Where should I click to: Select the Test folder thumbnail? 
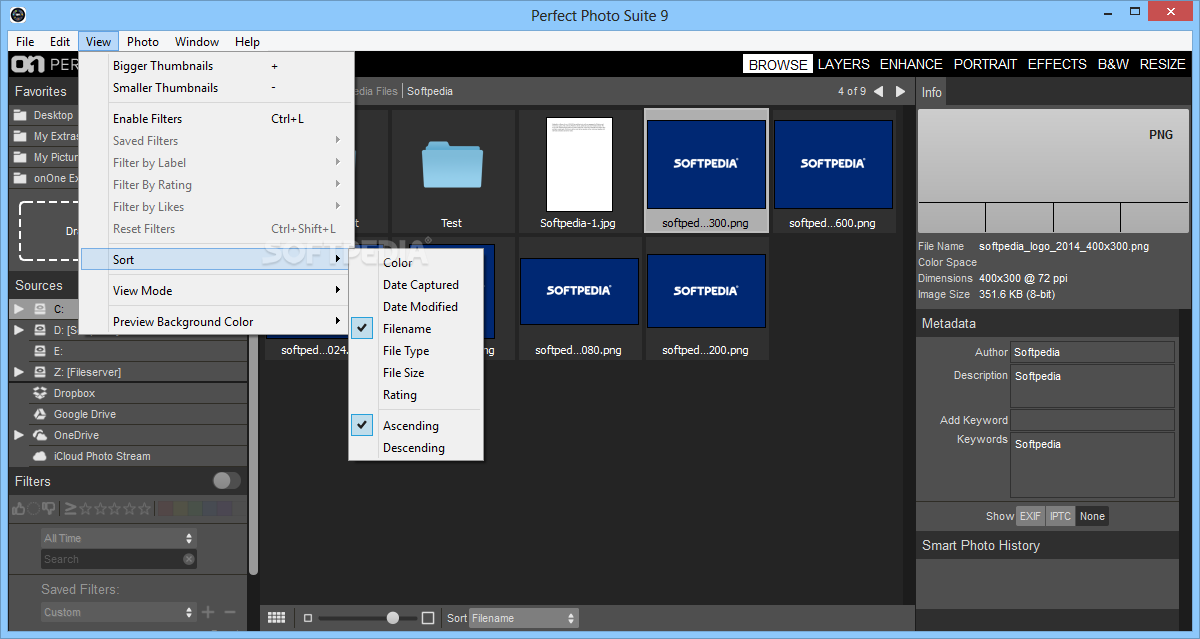(452, 172)
